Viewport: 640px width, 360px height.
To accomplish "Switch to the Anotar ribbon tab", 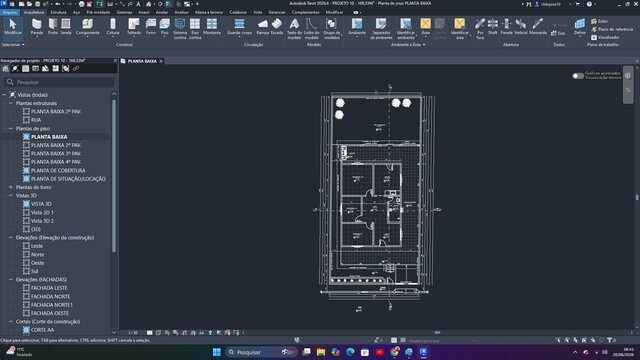I will coord(162,12).
